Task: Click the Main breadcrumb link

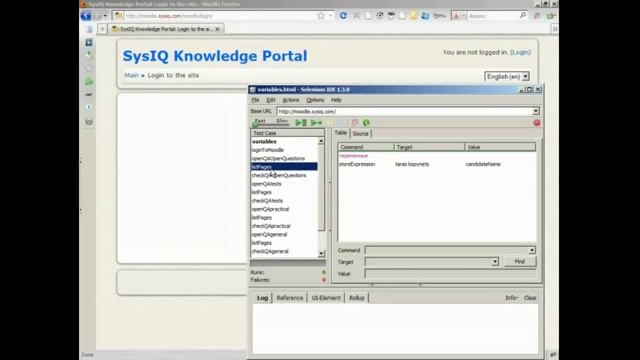Action: click(131, 76)
